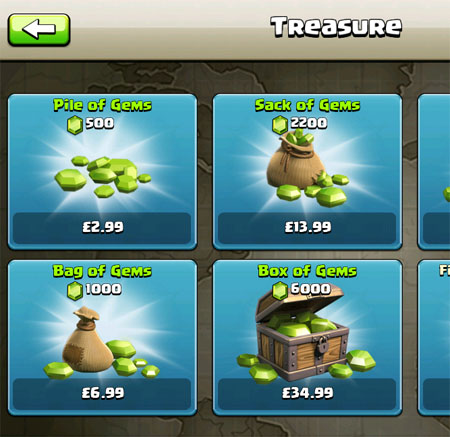
Task: Tap the gem icon beside 1000
Action: point(75,291)
